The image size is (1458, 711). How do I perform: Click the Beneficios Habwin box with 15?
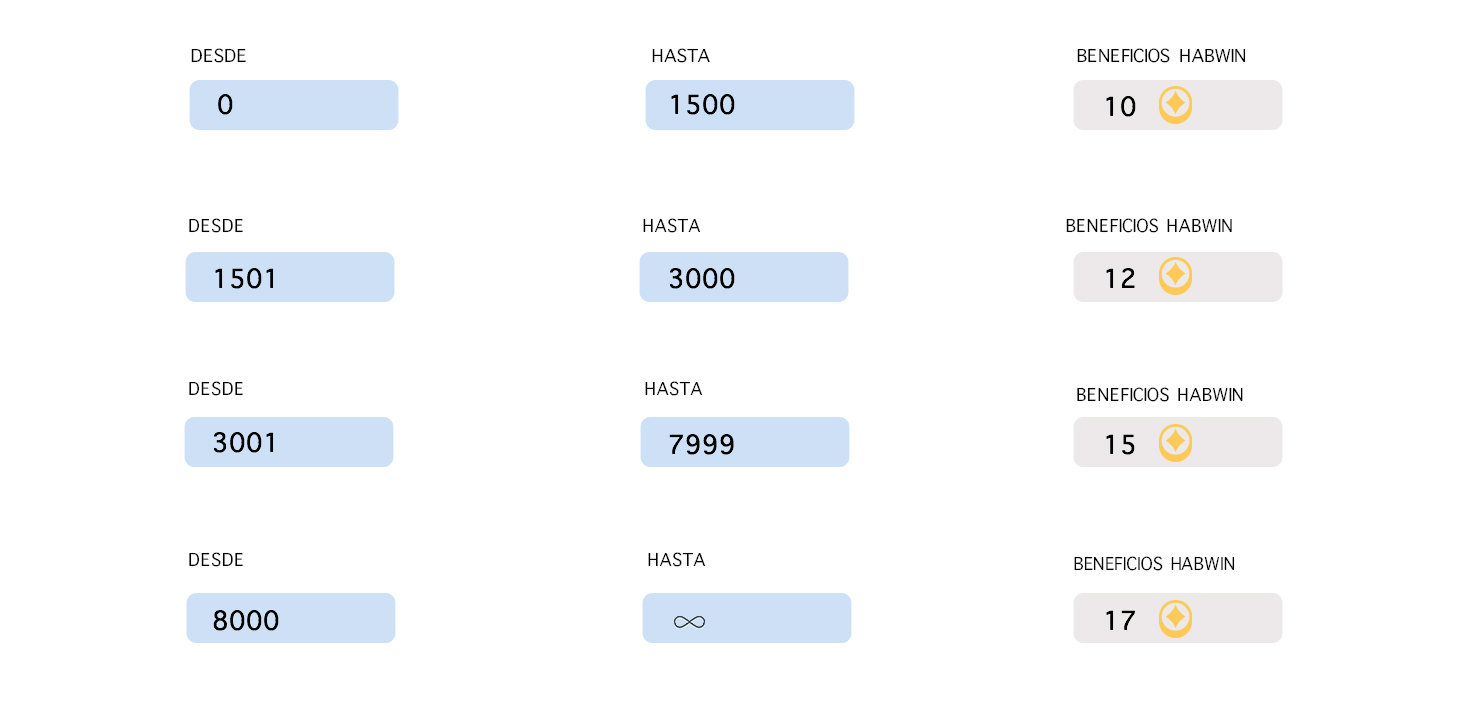point(1178,442)
